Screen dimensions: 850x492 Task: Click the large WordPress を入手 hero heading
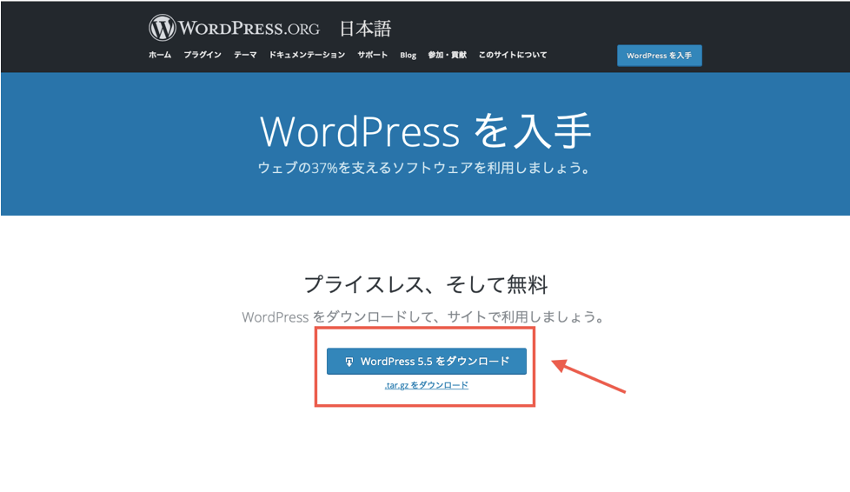(x=425, y=130)
